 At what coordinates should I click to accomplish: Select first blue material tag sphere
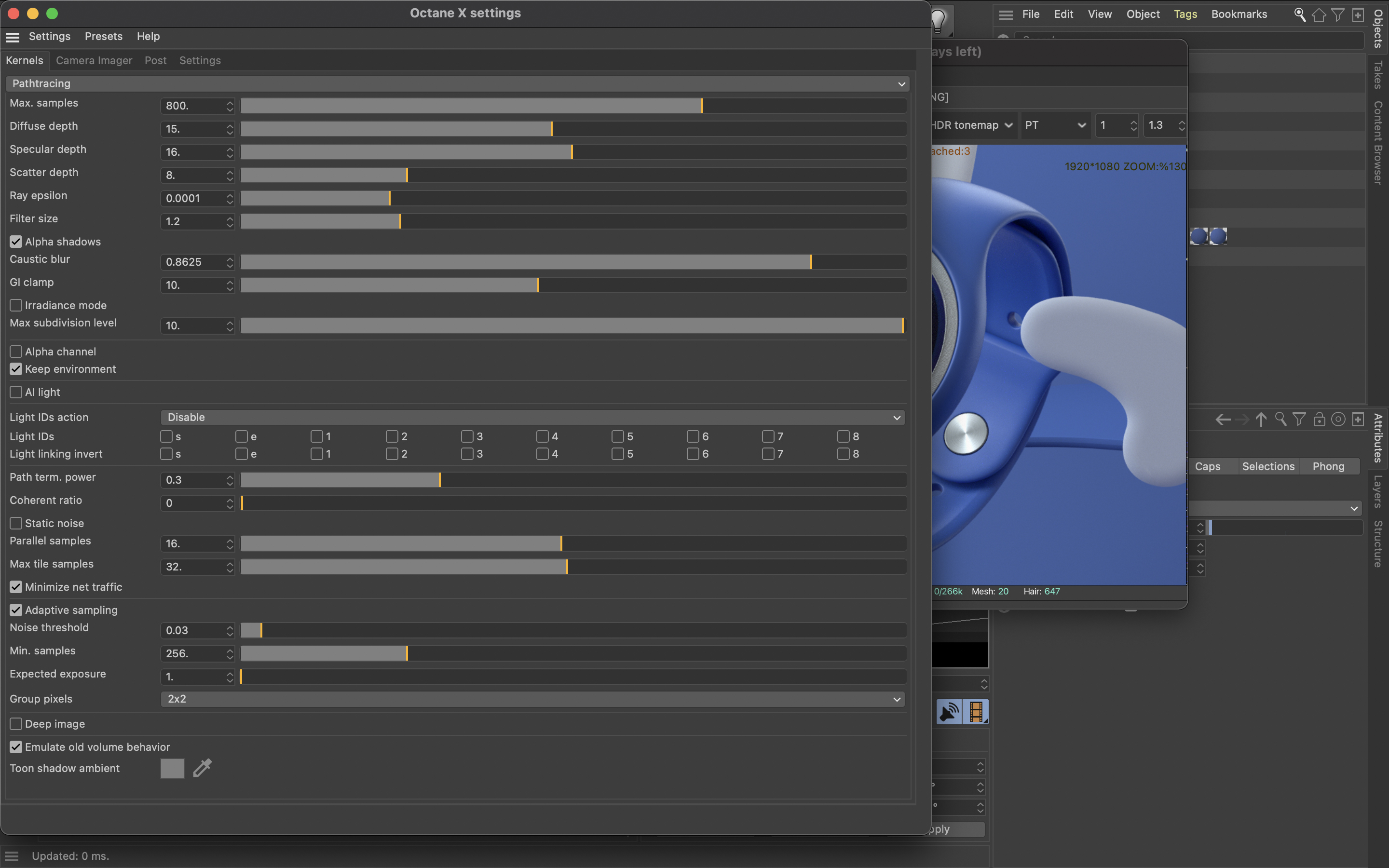click(x=1198, y=236)
